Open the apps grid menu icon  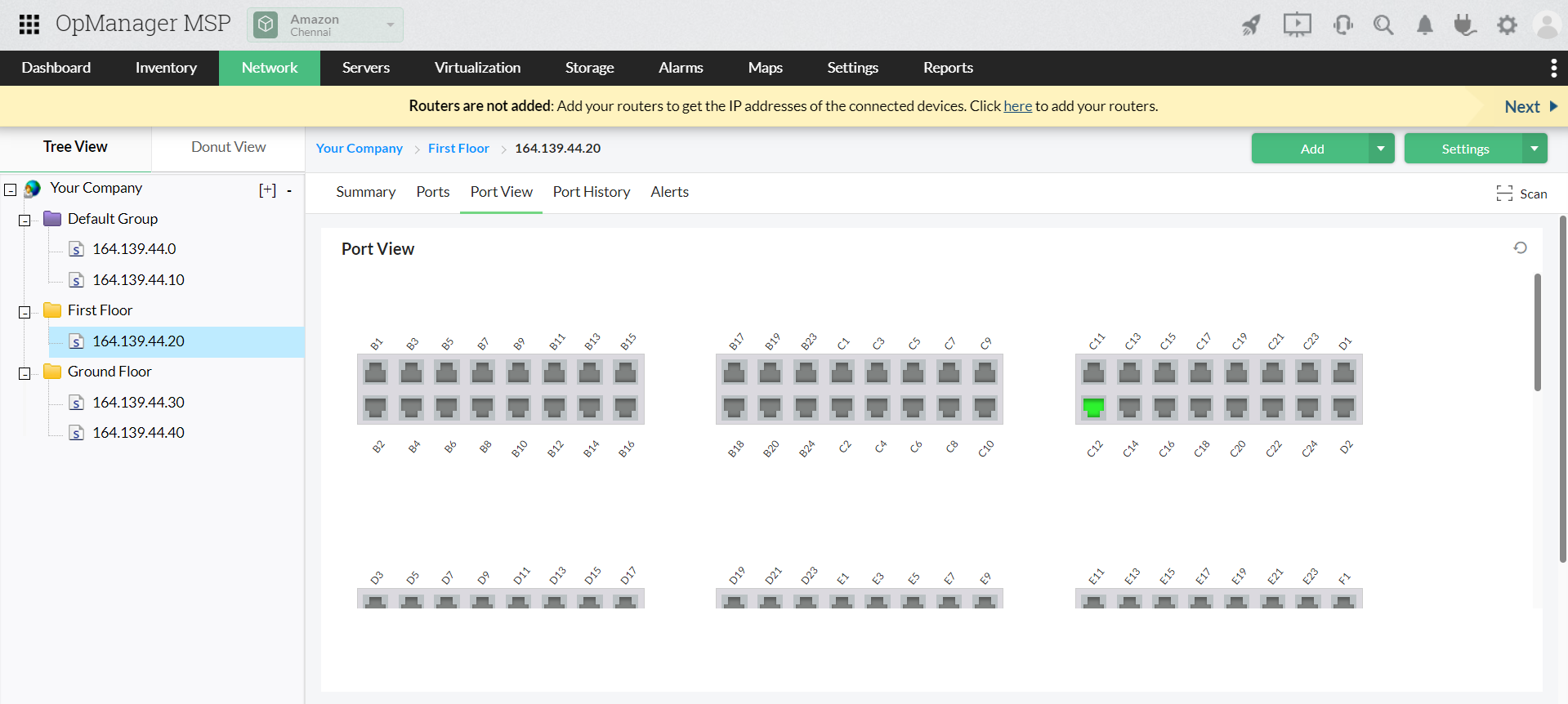(29, 25)
